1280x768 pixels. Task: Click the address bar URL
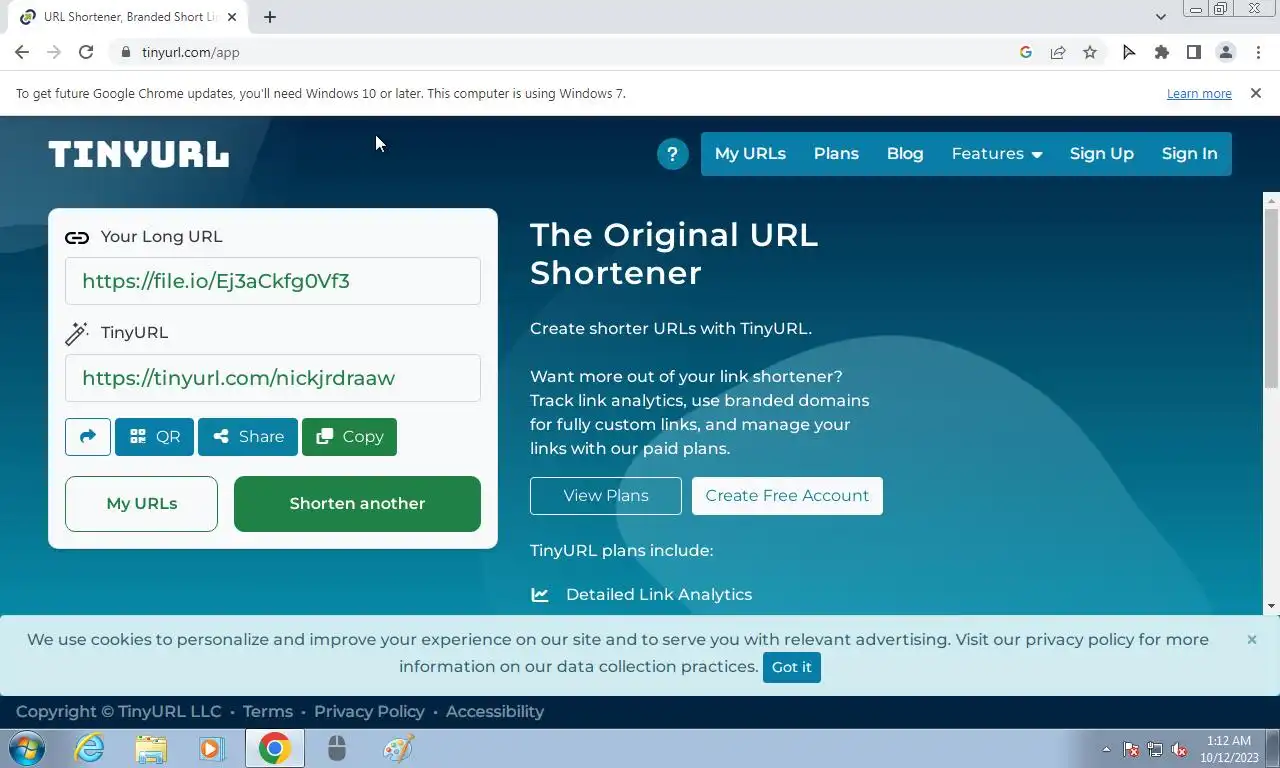tap(191, 52)
